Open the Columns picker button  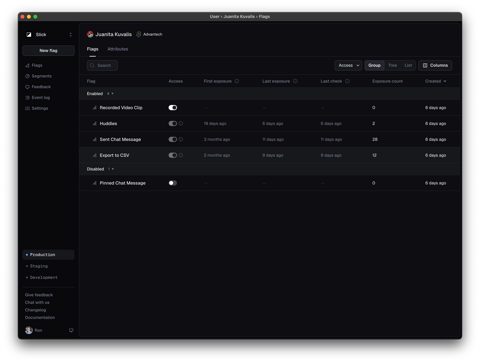(435, 66)
